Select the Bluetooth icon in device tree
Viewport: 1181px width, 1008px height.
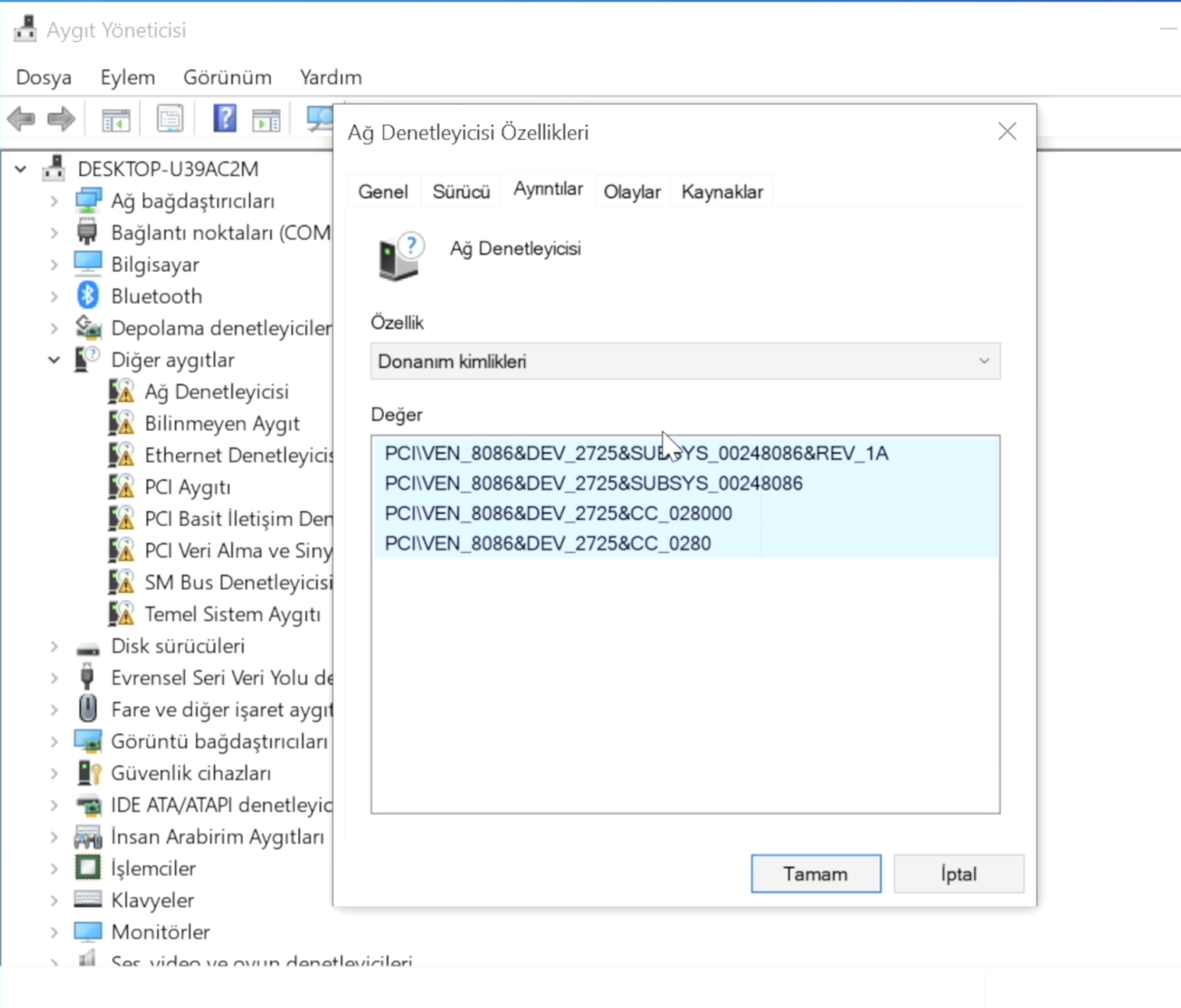pyautogui.click(x=88, y=296)
